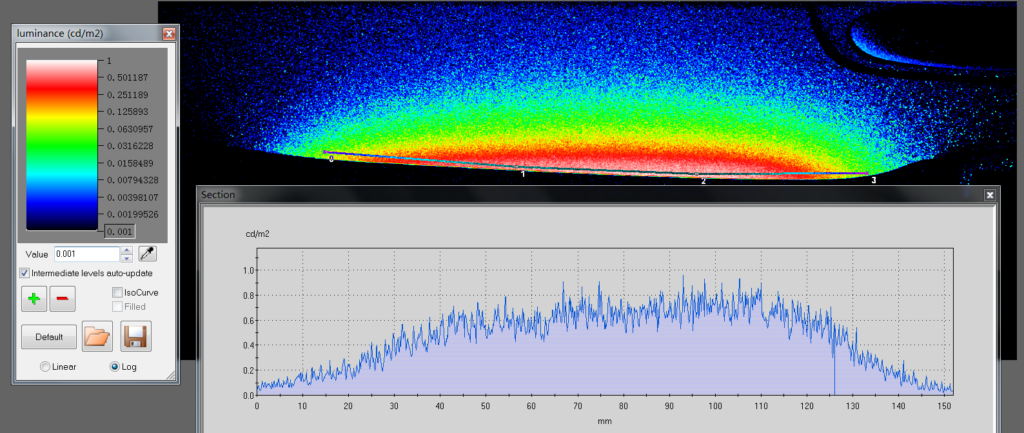Click the red band in the color scale
The height and width of the screenshot is (433, 1024).
click(60, 90)
